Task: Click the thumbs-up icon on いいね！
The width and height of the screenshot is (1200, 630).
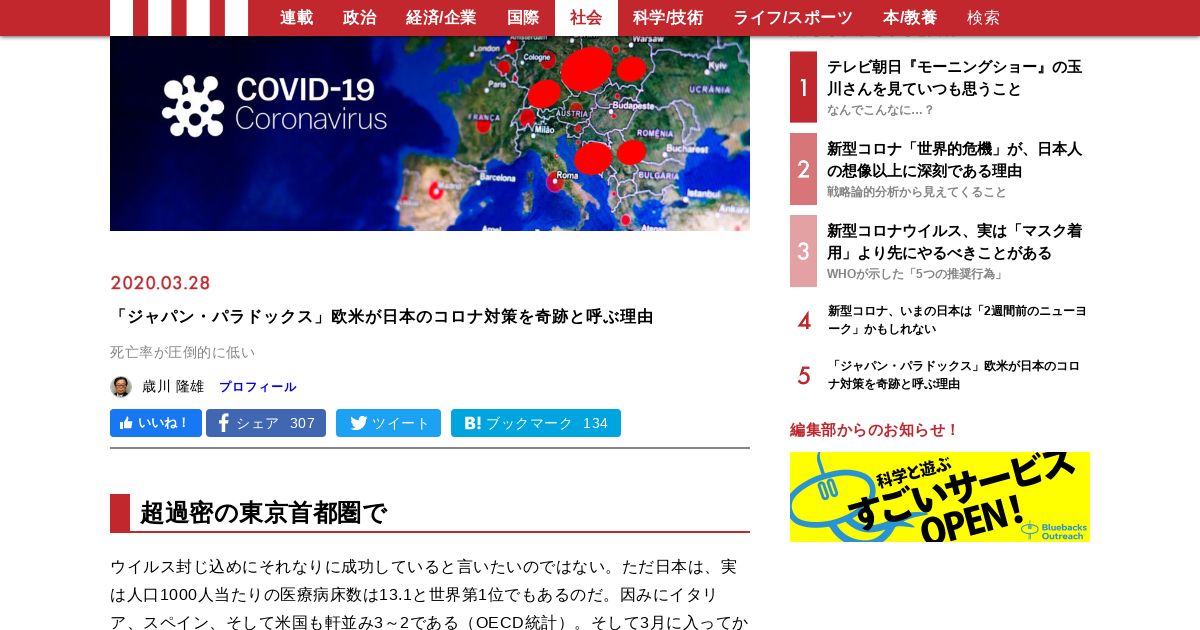Action: pyautogui.click(x=126, y=423)
